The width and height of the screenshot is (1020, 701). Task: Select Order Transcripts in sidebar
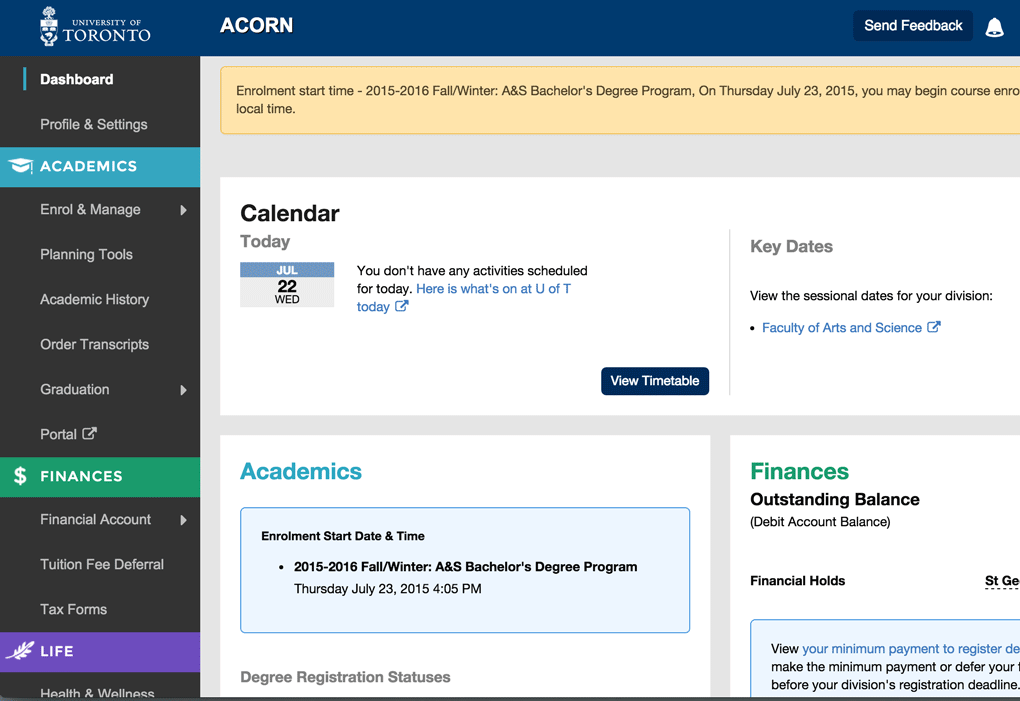click(x=94, y=344)
